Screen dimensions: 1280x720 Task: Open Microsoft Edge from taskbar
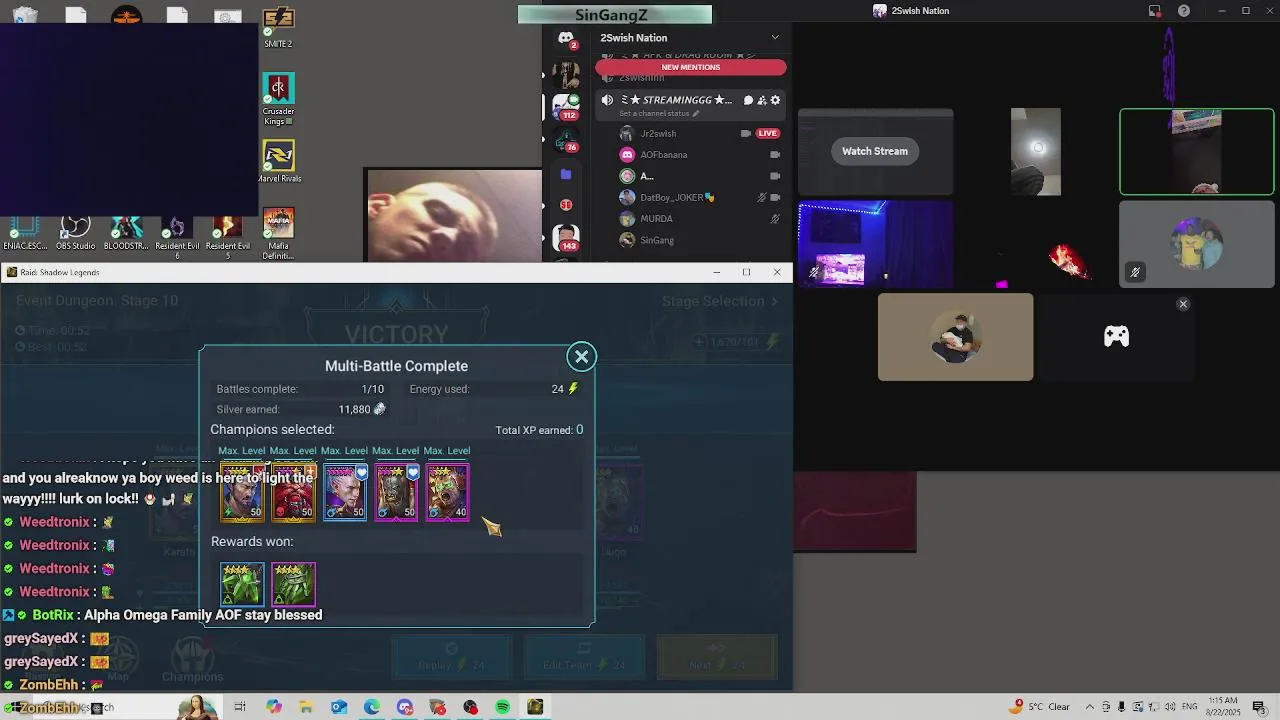pyautogui.click(x=372, y=707)
